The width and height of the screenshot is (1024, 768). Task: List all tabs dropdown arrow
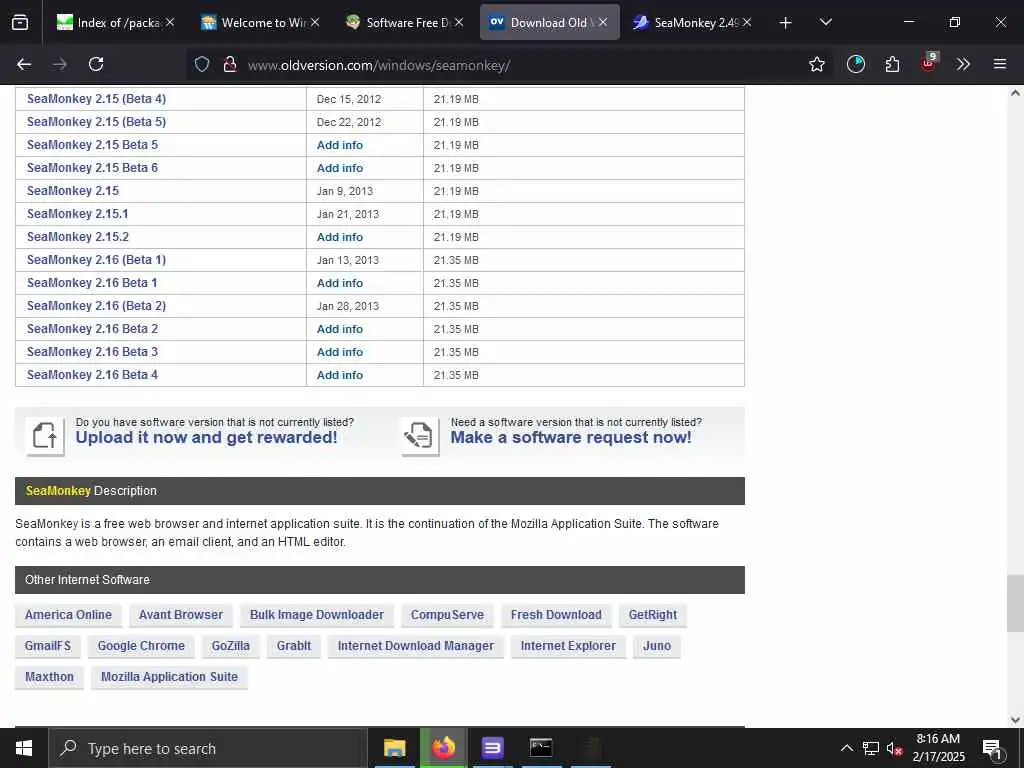[825, 22]
